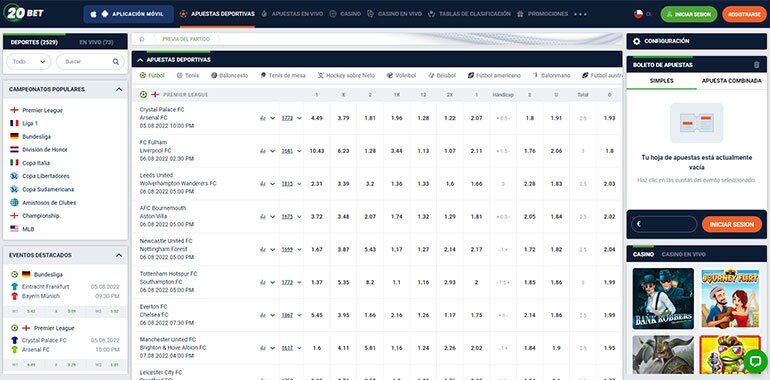Click the Aplicación Móvil button
This screenshot has width=770, height=380.
(128, 14)
